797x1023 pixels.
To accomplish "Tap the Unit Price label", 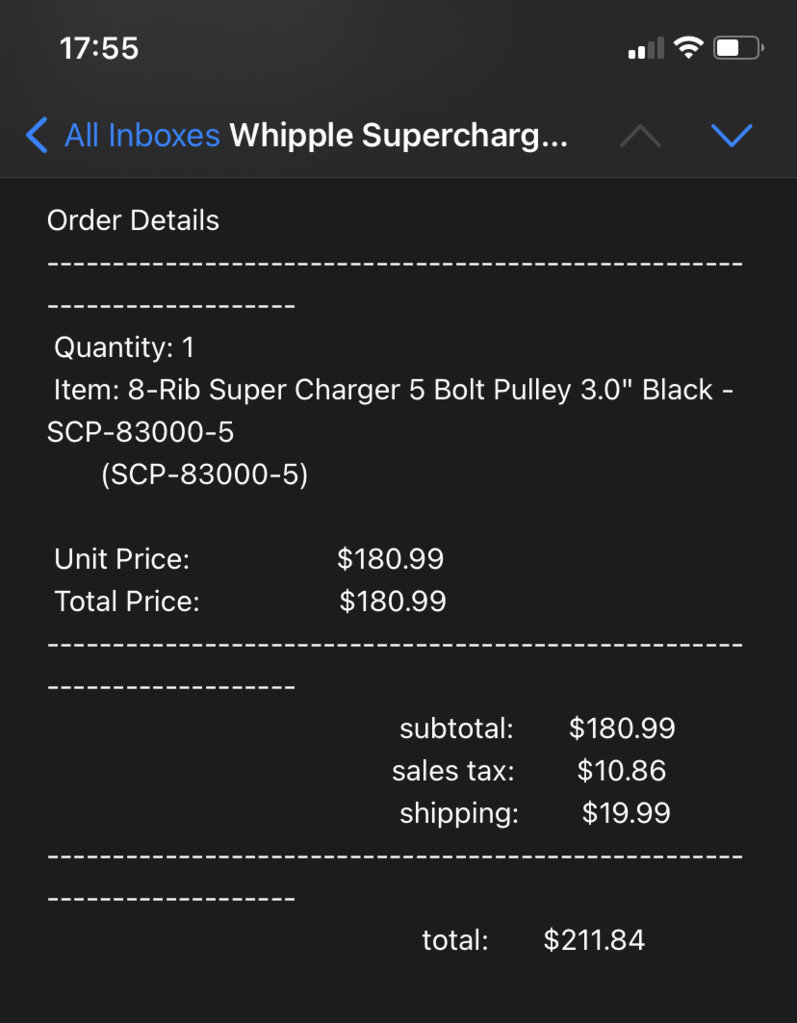I will [x=122, y=559].
